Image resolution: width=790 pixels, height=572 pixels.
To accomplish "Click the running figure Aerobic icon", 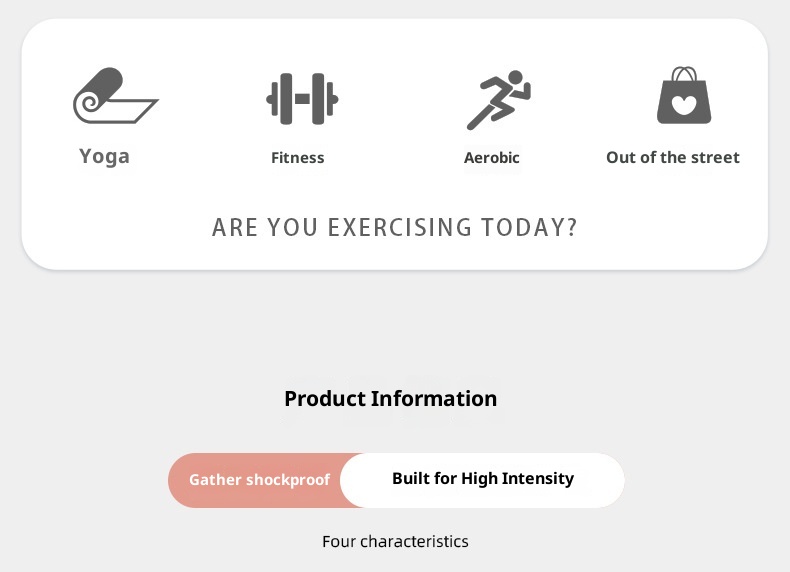I will pyautogui.click(x=498, y=100).
